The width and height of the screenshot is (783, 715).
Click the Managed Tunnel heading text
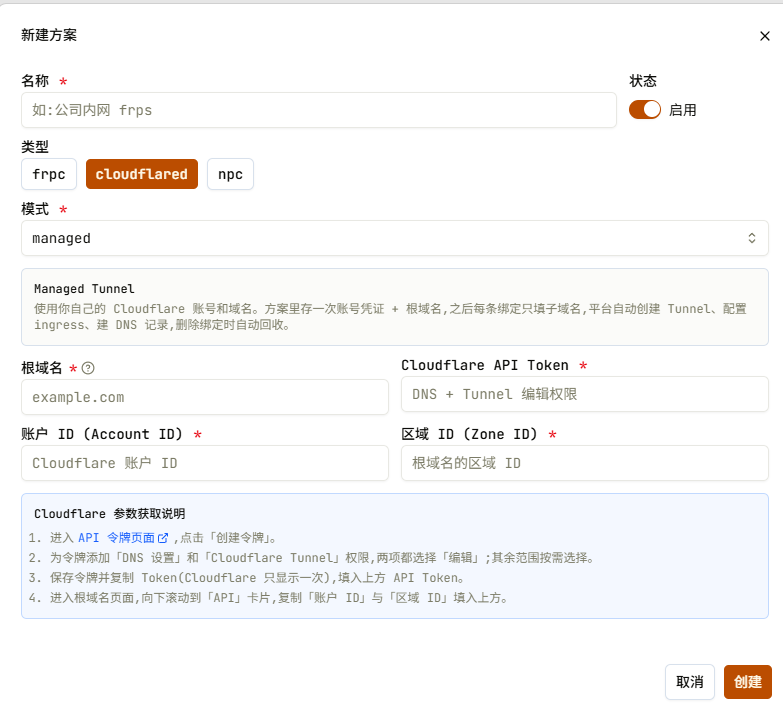click(x=84, y=289)
